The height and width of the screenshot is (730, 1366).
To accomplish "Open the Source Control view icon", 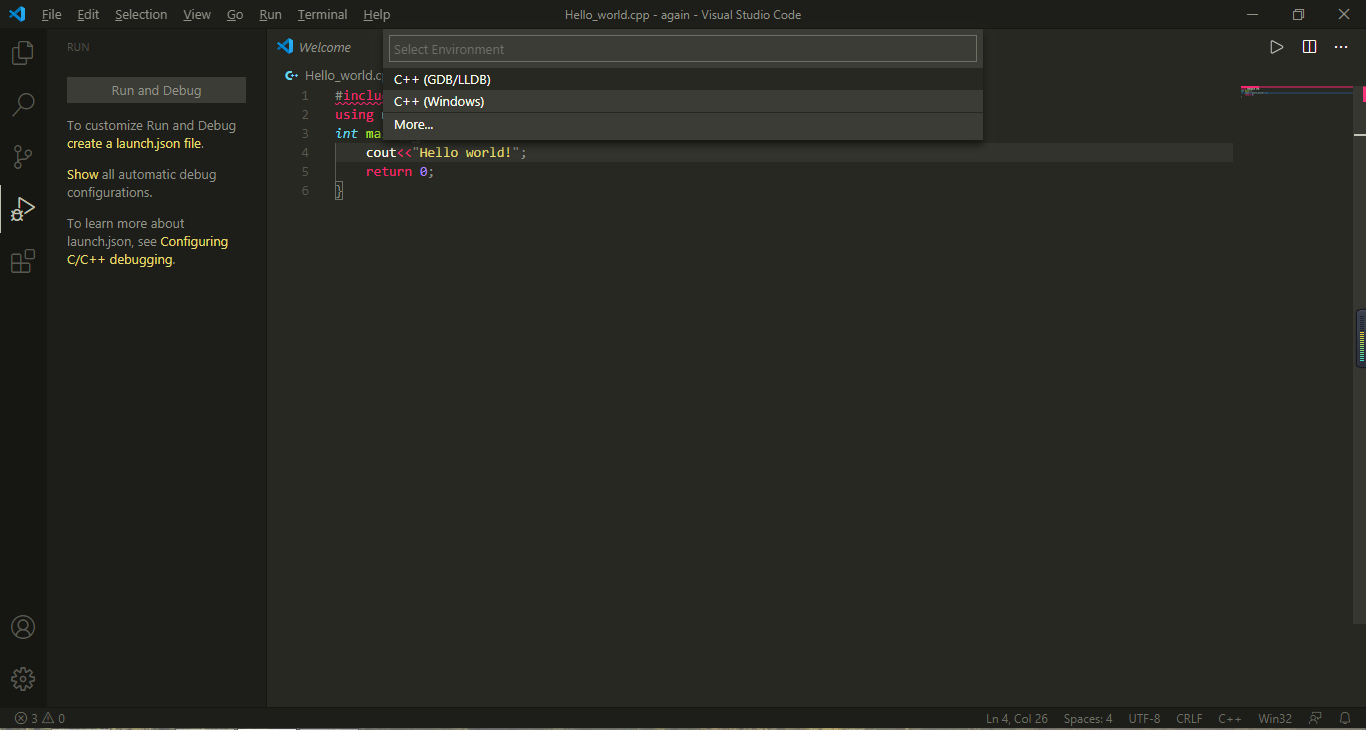I will tap(22, 156).
